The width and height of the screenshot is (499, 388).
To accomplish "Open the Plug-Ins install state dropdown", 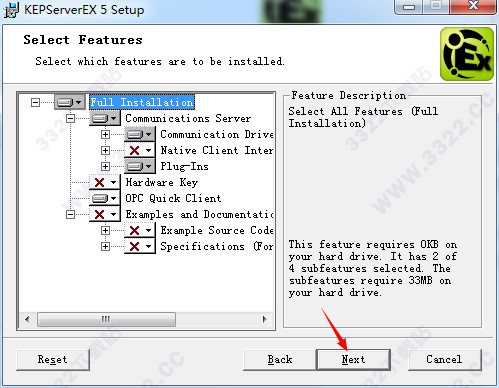I will tap(140, 166).
